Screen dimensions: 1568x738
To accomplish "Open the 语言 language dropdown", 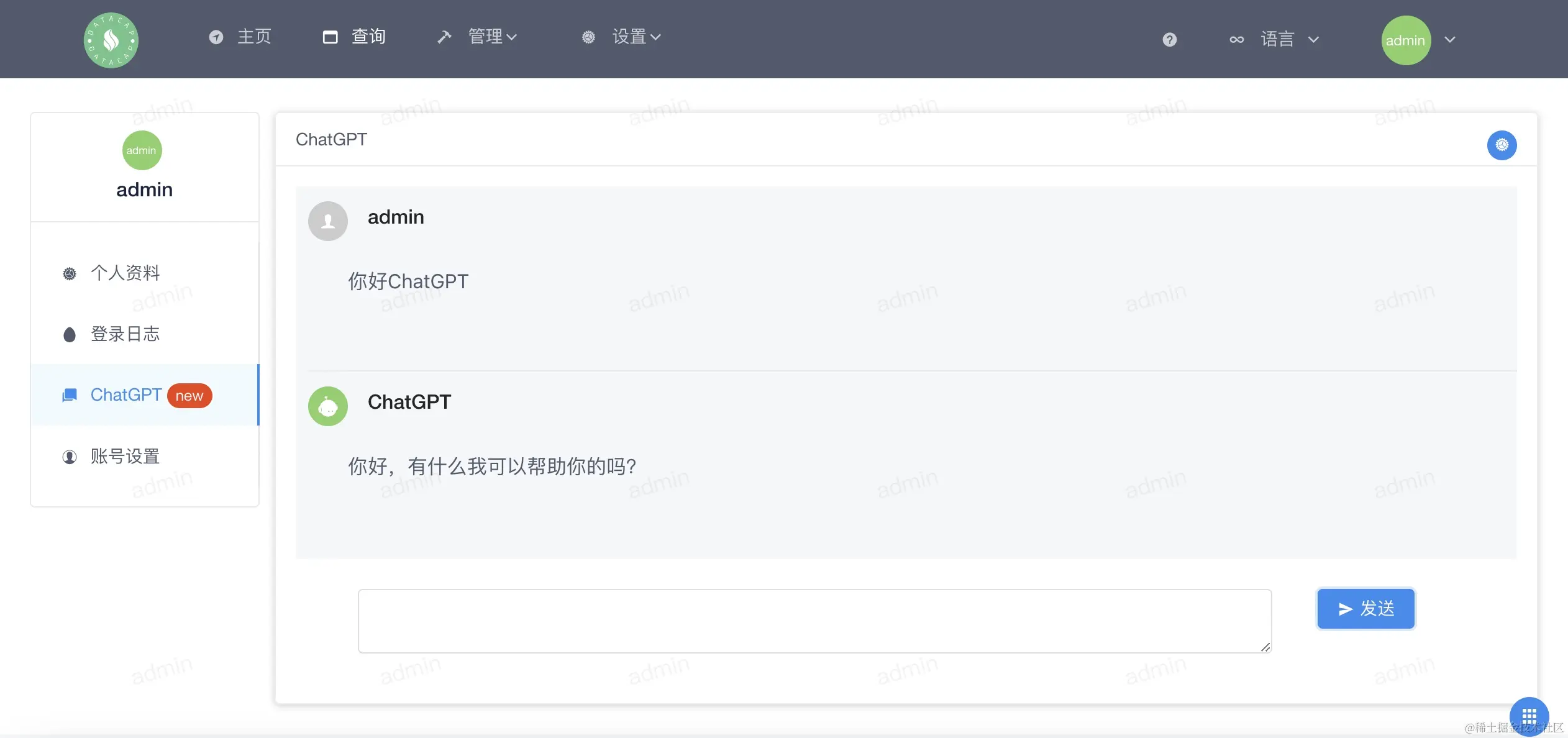I will tap(1274, 40).
